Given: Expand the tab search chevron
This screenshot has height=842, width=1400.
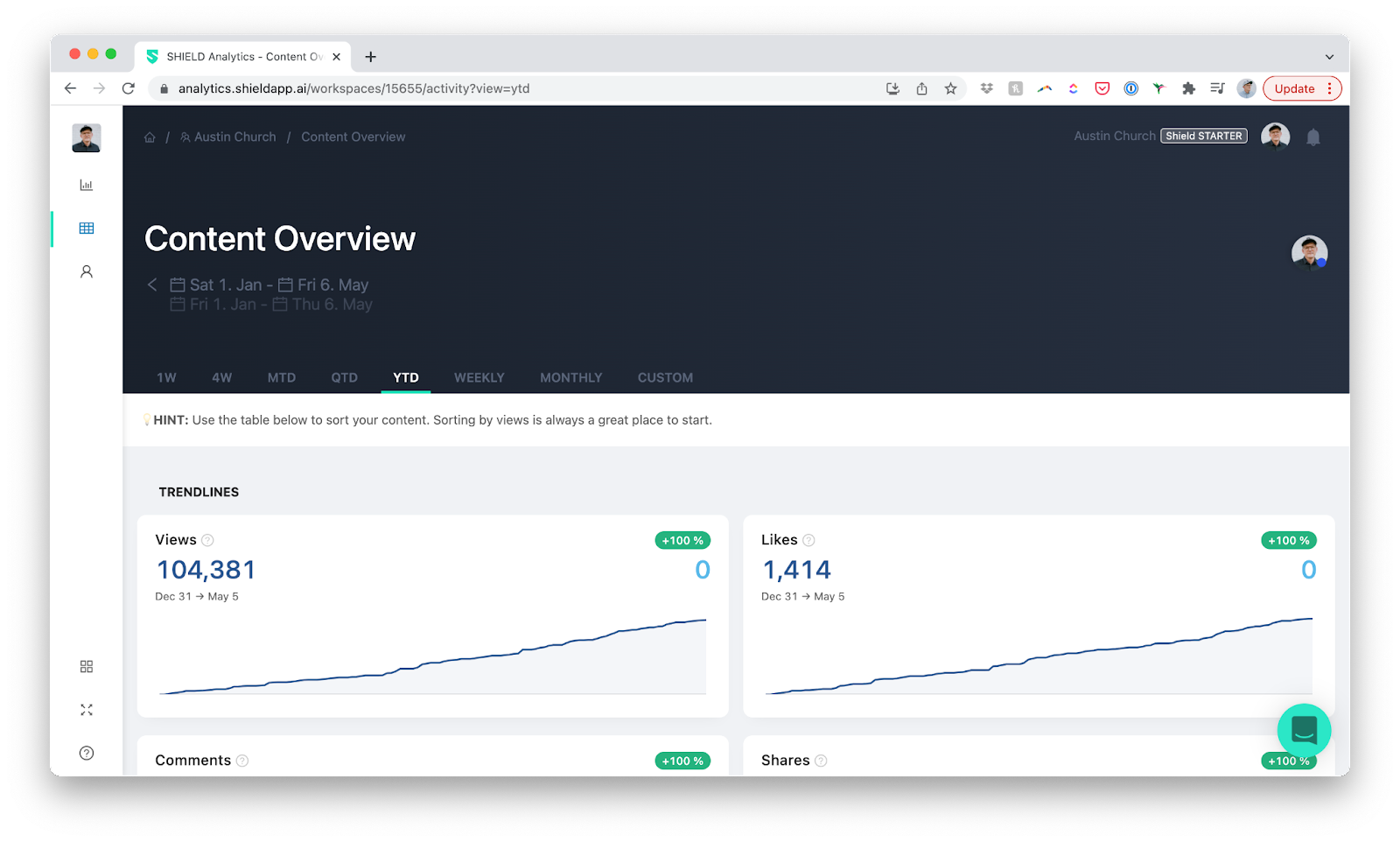Looking at the screenshot, I should (x=1329, y=57).
